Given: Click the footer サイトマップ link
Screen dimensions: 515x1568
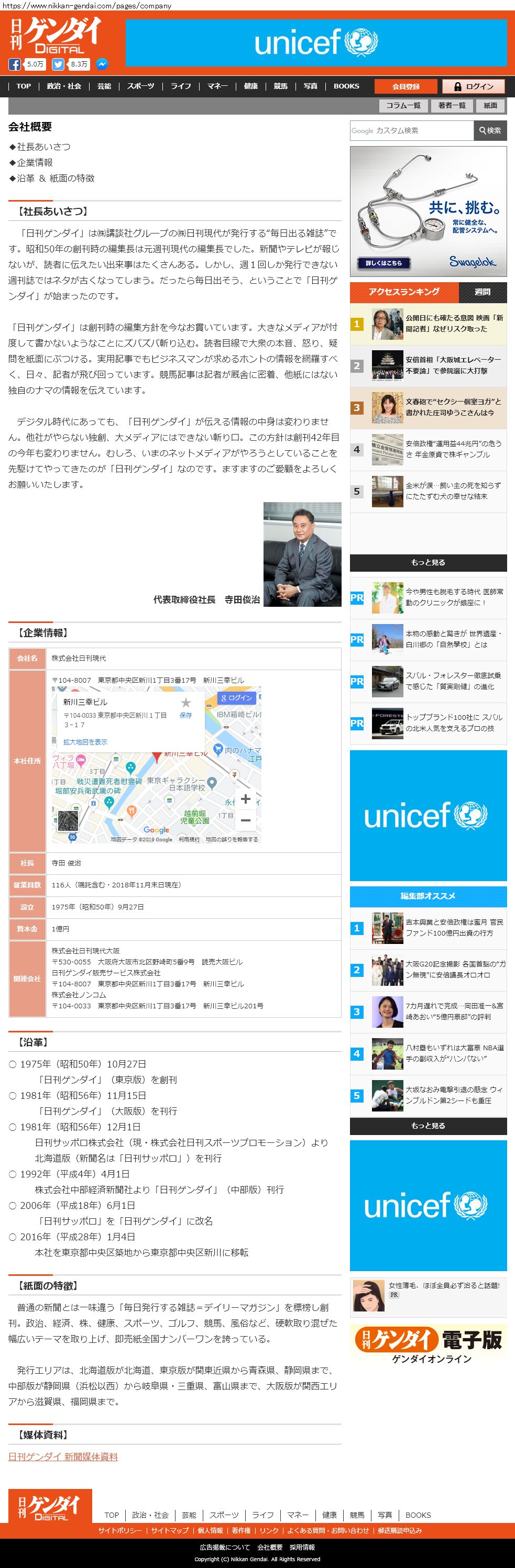Looking at the screenshot, I should pyautogui.click(x=169, y=1530).
